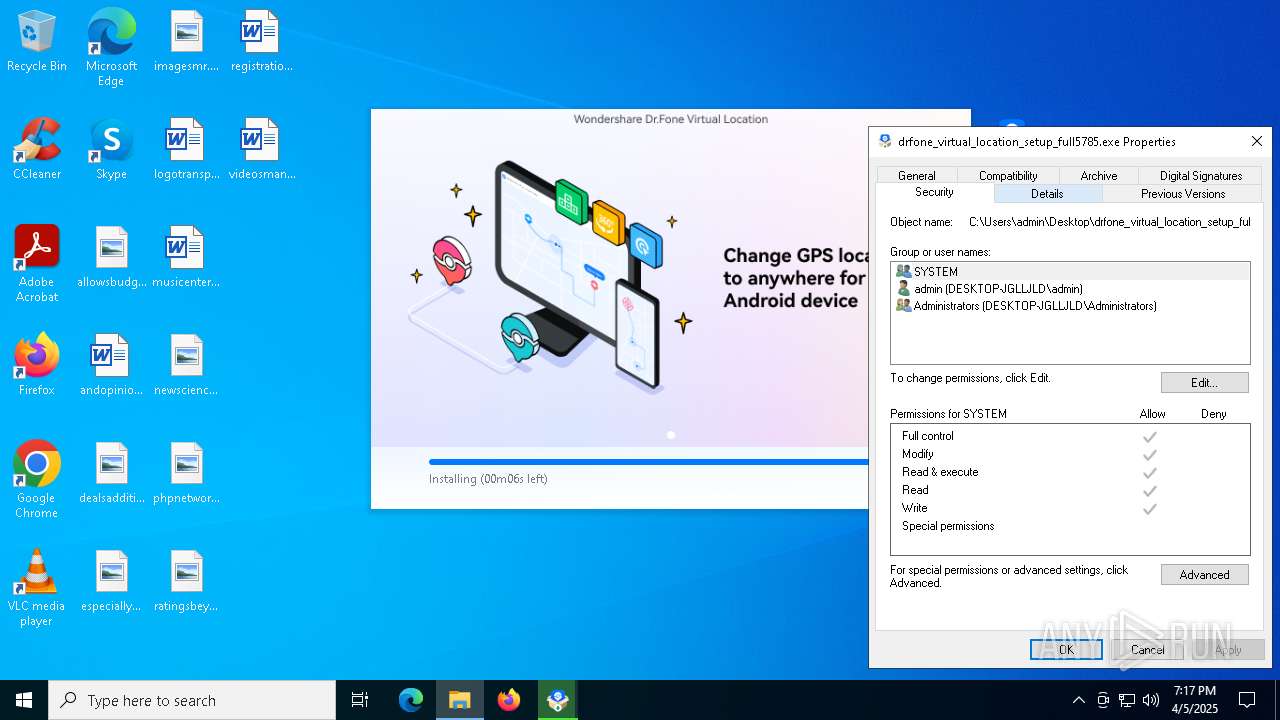Viewport: 1280px width, 720px height.
Task: Select the videosman Word document icon
Action: coord(261,149)
